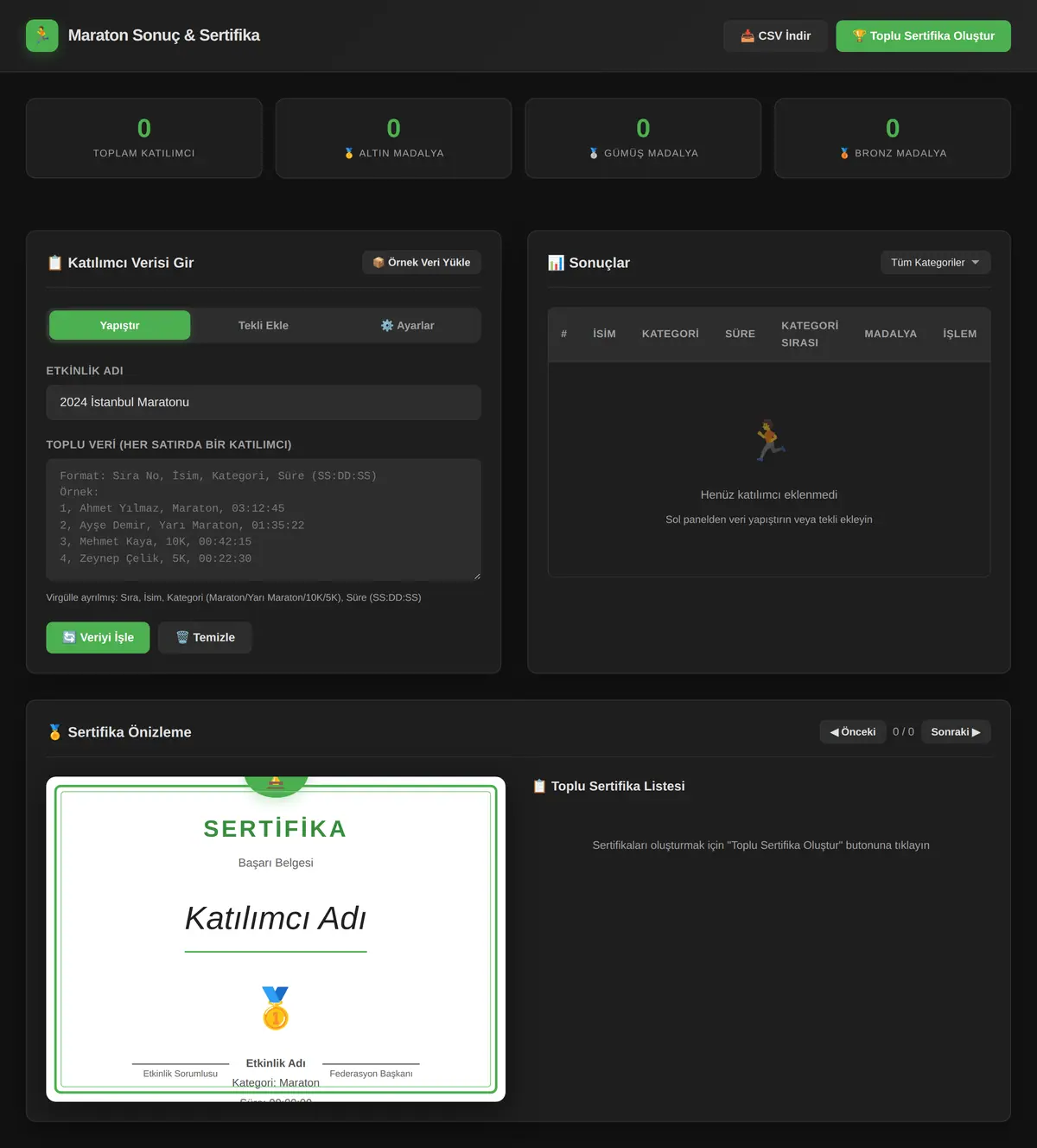This screenshot has height=1148, width=1037.
Task: Switch to the Tekli Ekle tab
Action: pos(264,325)
